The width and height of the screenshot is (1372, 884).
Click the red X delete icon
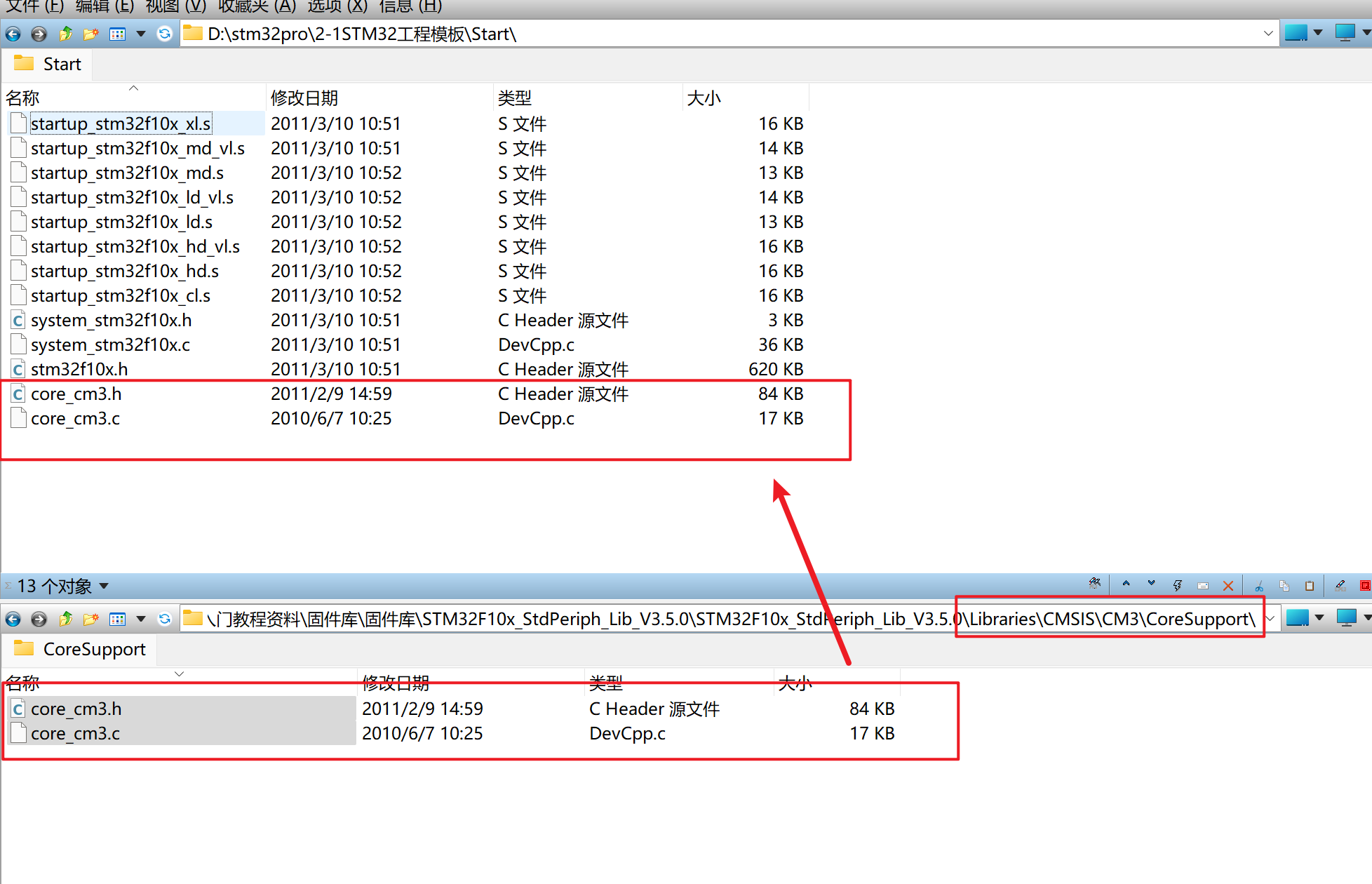click(x=1228, y=586)
